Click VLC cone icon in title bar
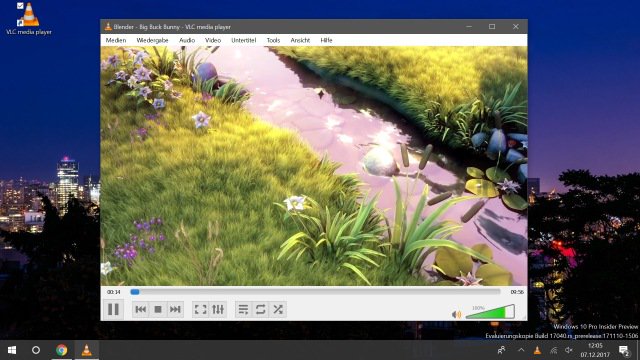 pos(108,27)
